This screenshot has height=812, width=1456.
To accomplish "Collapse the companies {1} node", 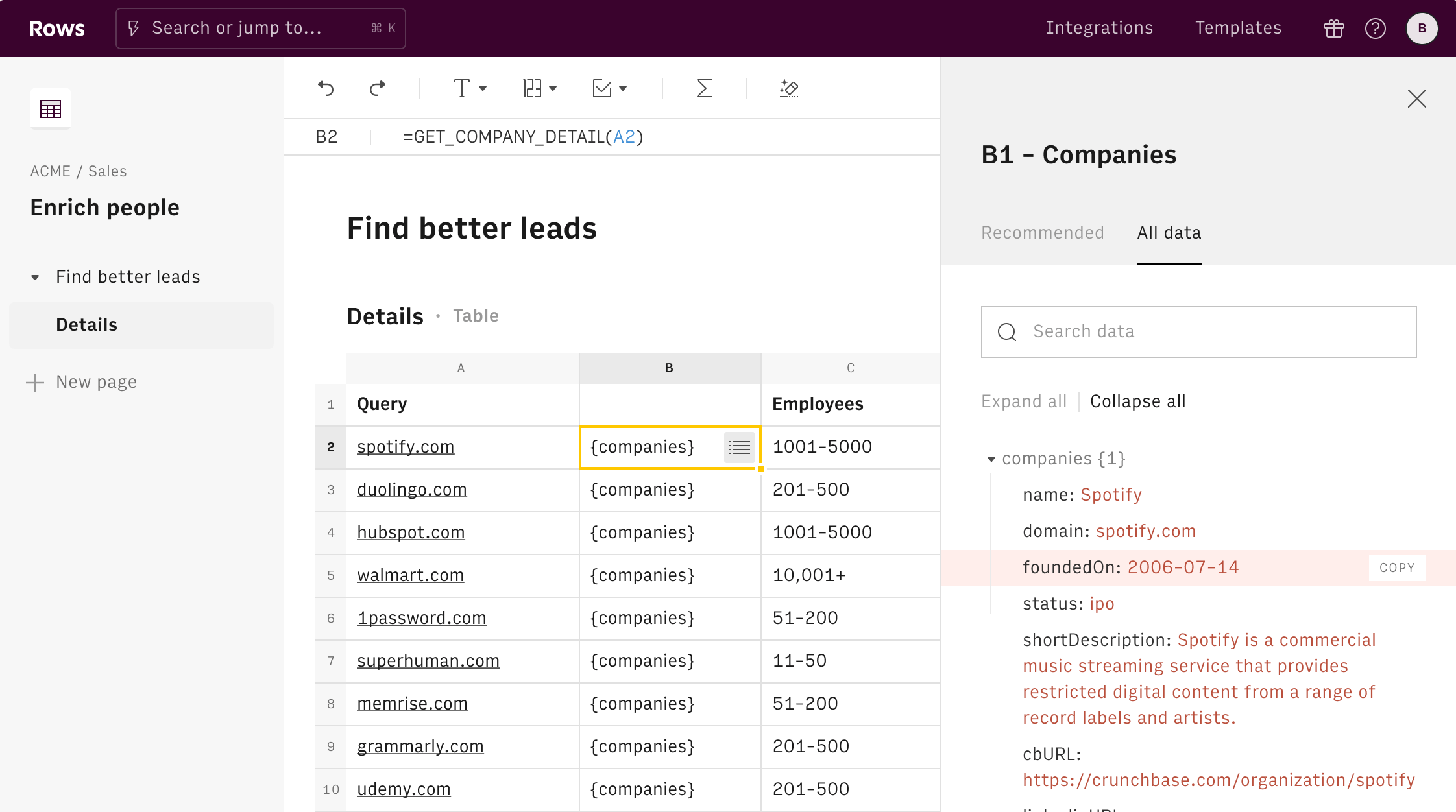I will pyautogui.click(x=991, y=459).
